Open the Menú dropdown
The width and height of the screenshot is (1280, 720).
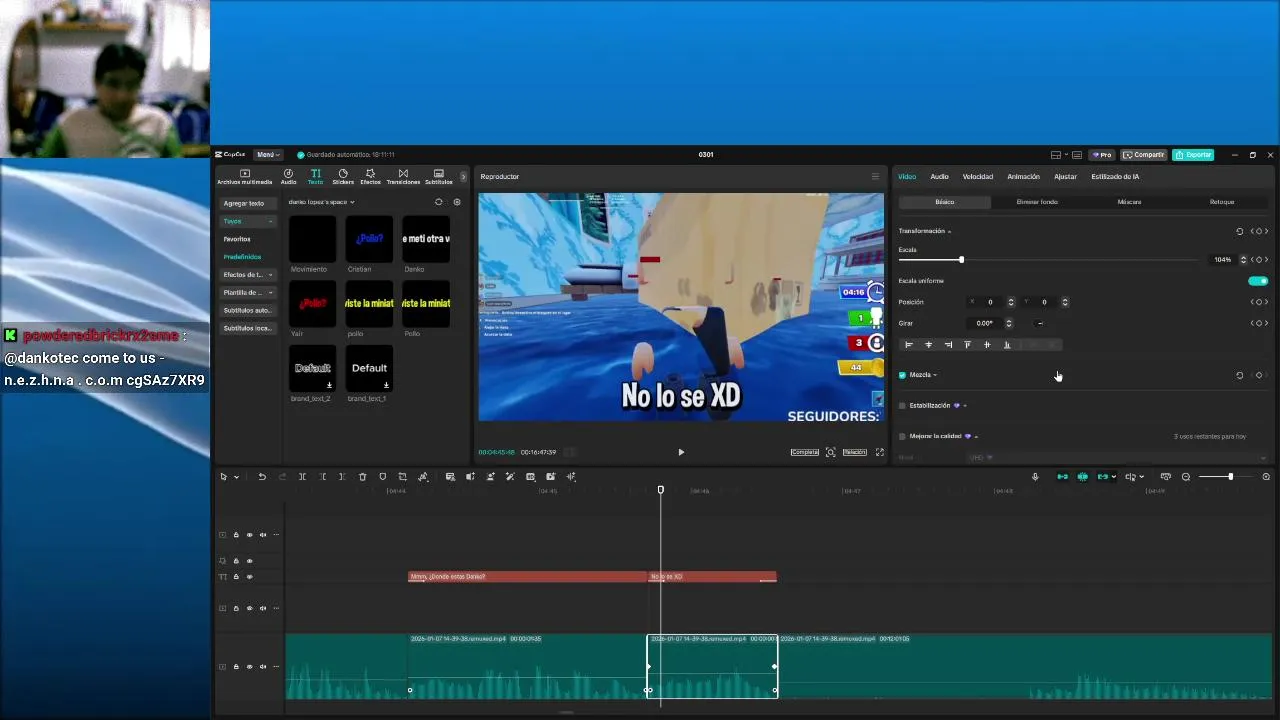pyautogui.click(x=267, y=155)
